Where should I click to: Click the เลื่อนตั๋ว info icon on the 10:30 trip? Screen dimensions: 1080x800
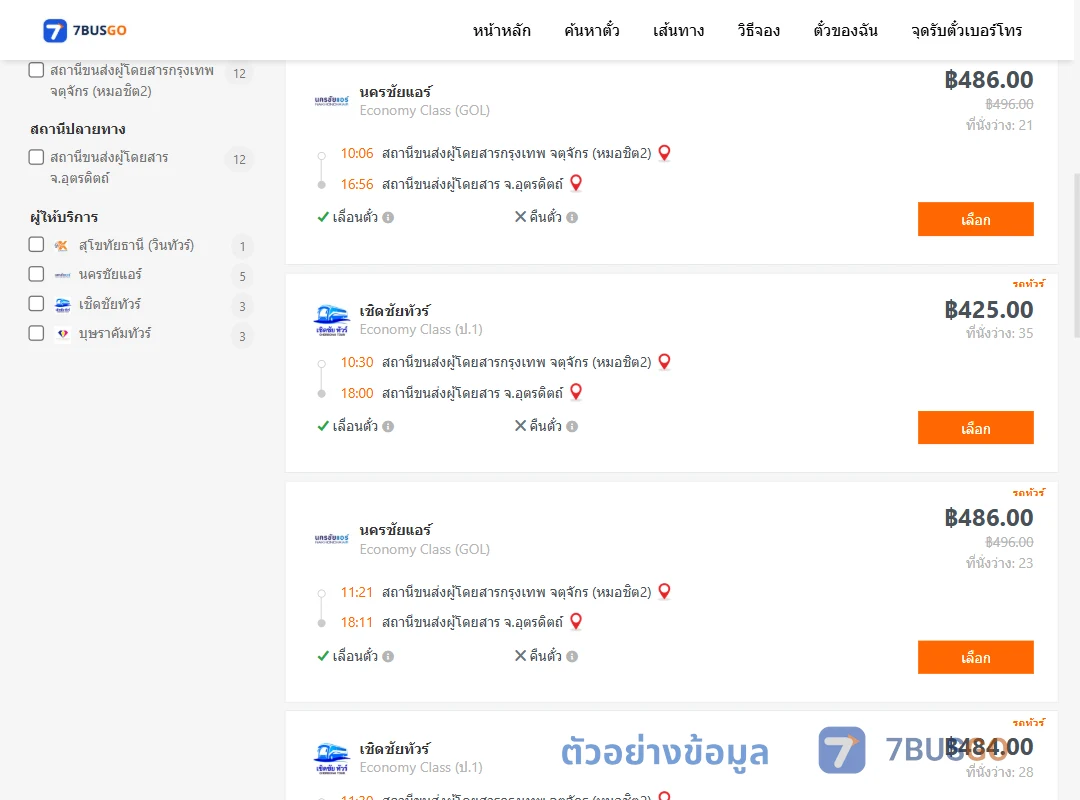coord(388,427)
